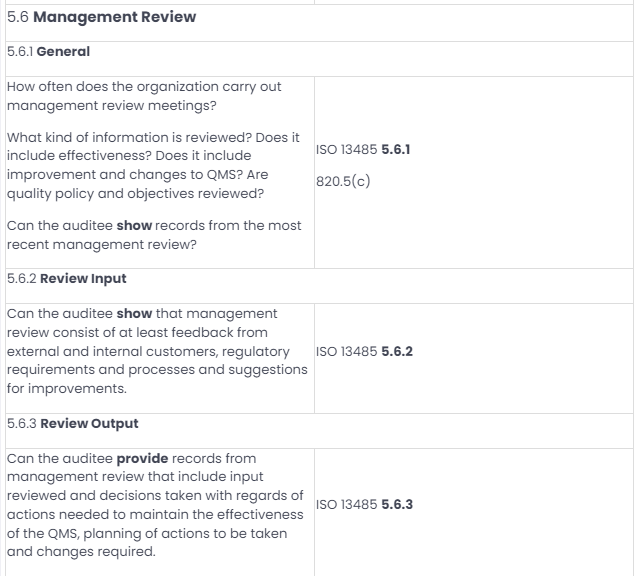Click 'reviewed and decisions taken' line
Image resolution: width=634 pixels, height=576 pixels.
[x=155, y=496]
